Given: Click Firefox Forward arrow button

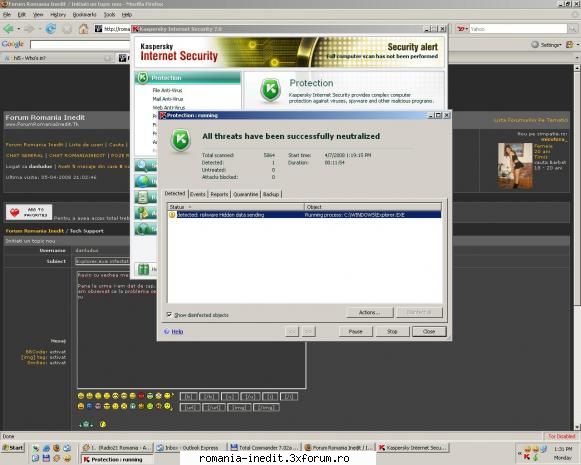Looking at the screenshot, I should pos(29,29).
